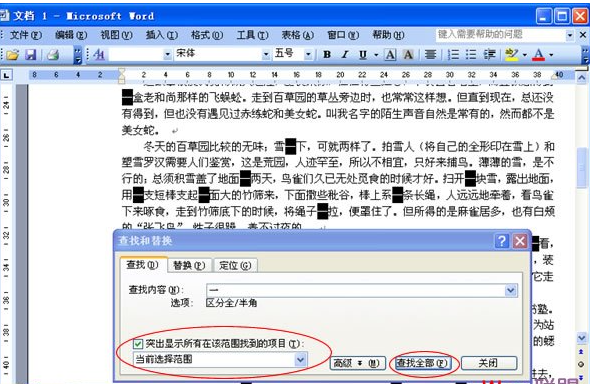Open the Tools menu
The width and height of the screenshot is (590, 384).
click(252, 35)
